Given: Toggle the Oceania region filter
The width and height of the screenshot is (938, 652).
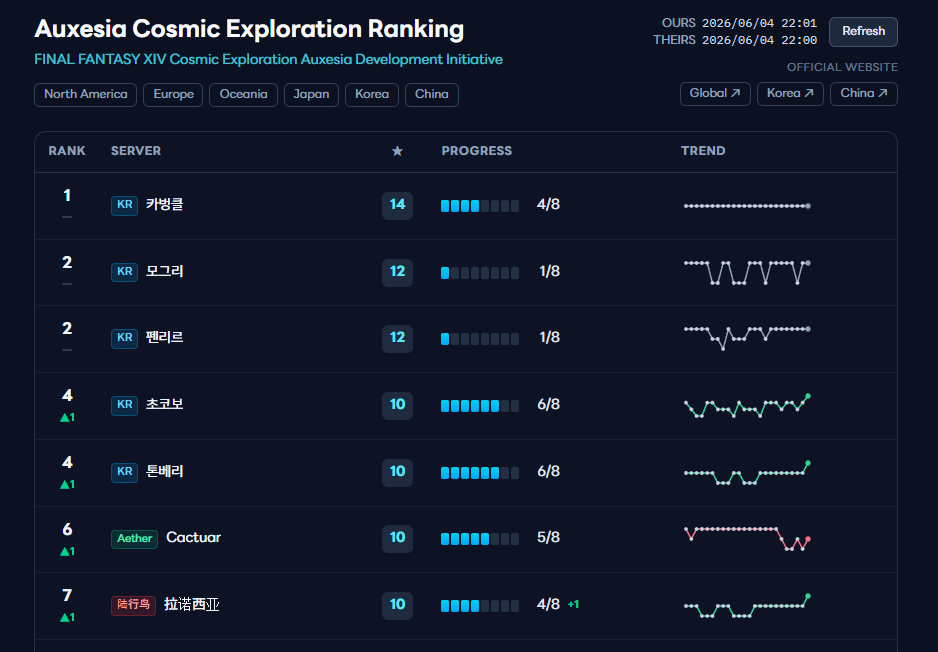Looking at the screenshot, I should click(x=243, y=95).
